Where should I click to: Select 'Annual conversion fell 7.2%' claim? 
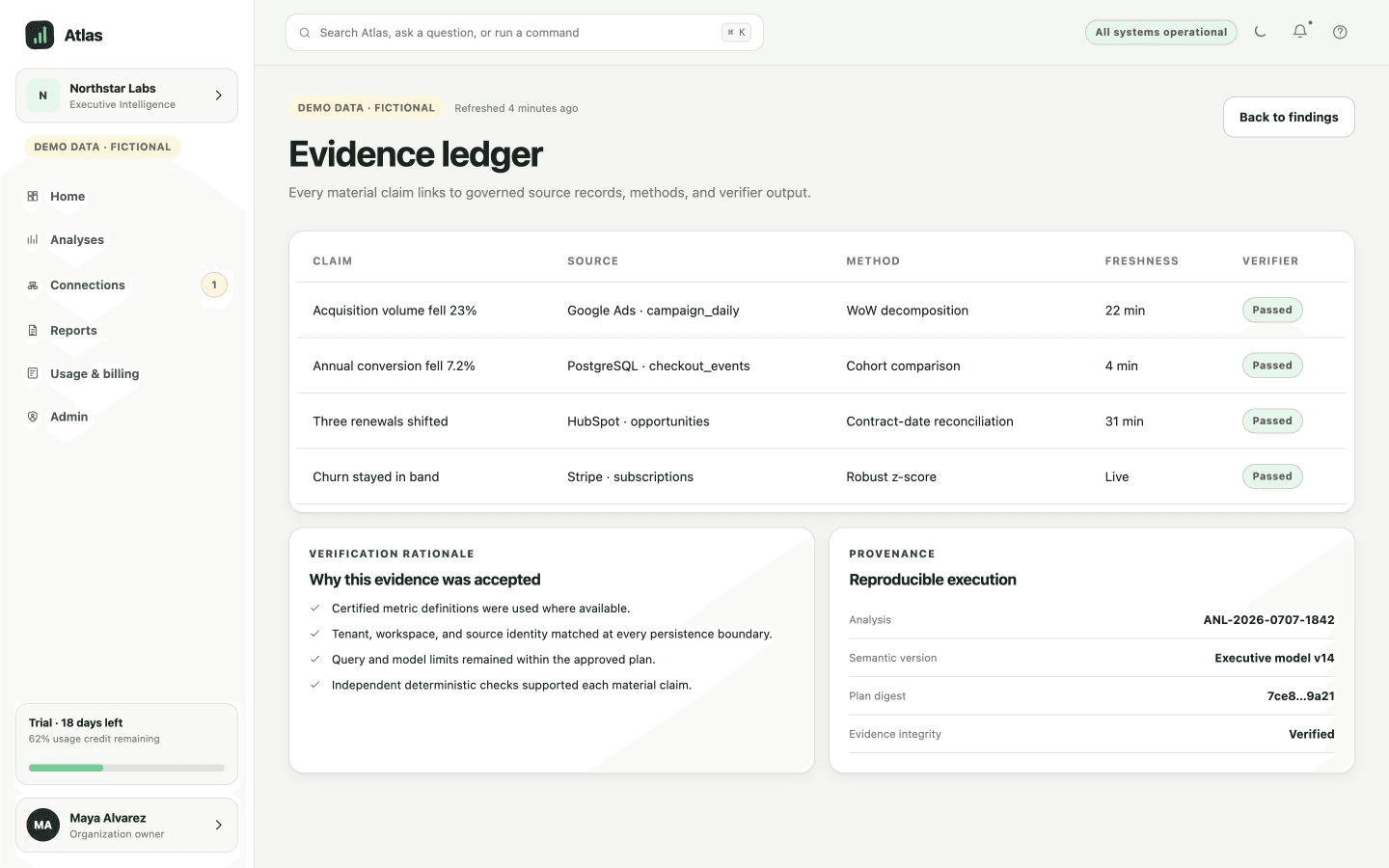click(x=394, y=366)
